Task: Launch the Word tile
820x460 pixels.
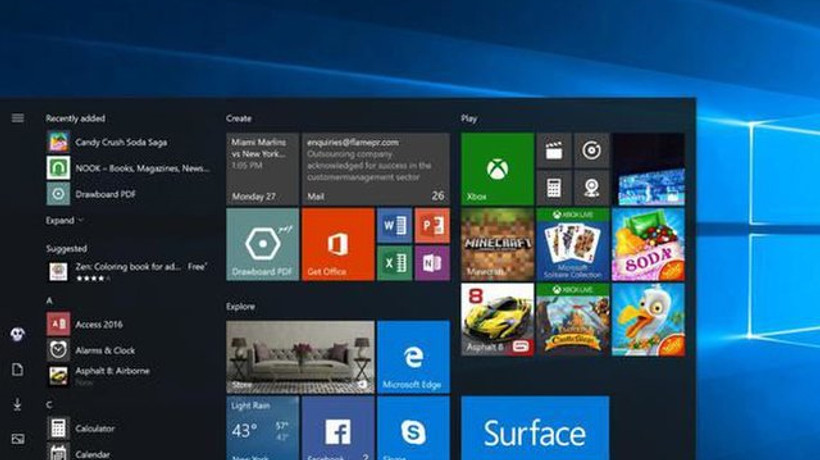Action: click(394, 225)
